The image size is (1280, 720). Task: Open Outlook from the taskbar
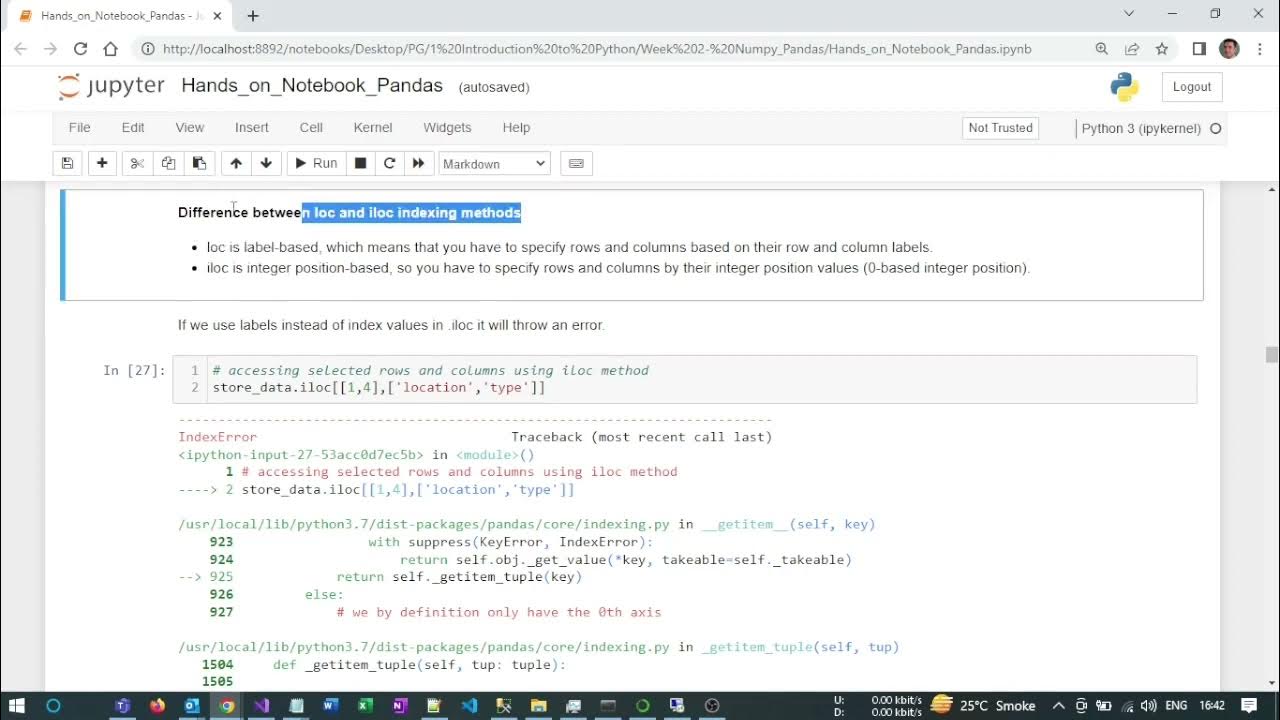pyautogui.click(x=192, y=705)
